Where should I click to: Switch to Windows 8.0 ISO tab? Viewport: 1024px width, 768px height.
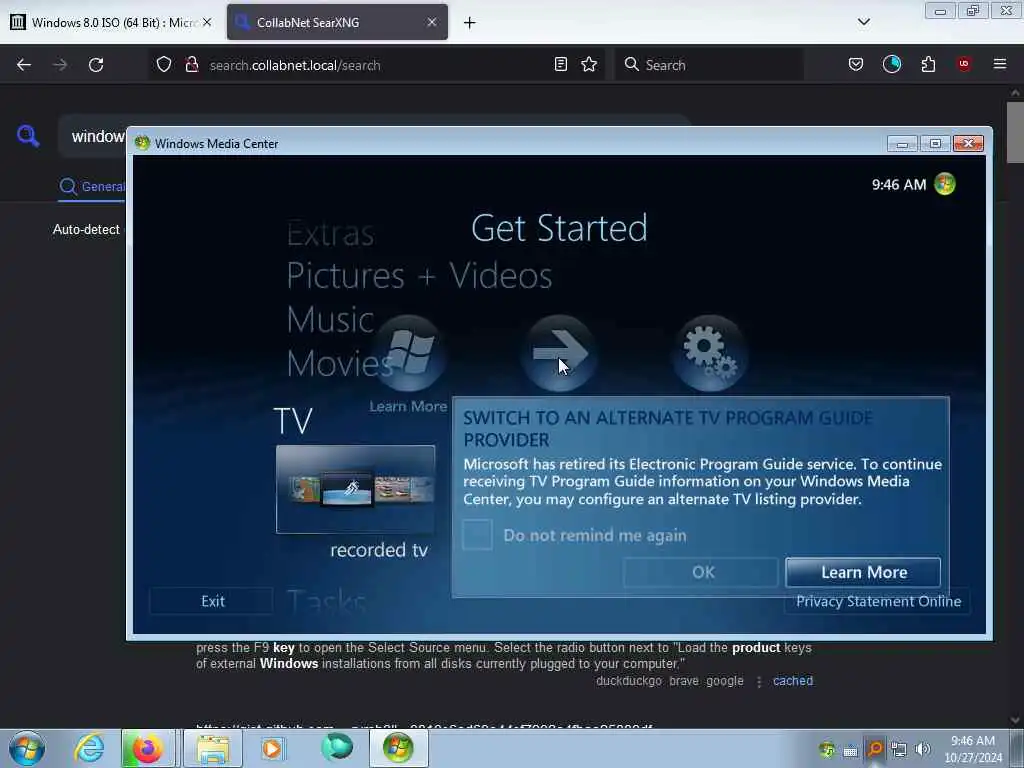pos(111,22)
